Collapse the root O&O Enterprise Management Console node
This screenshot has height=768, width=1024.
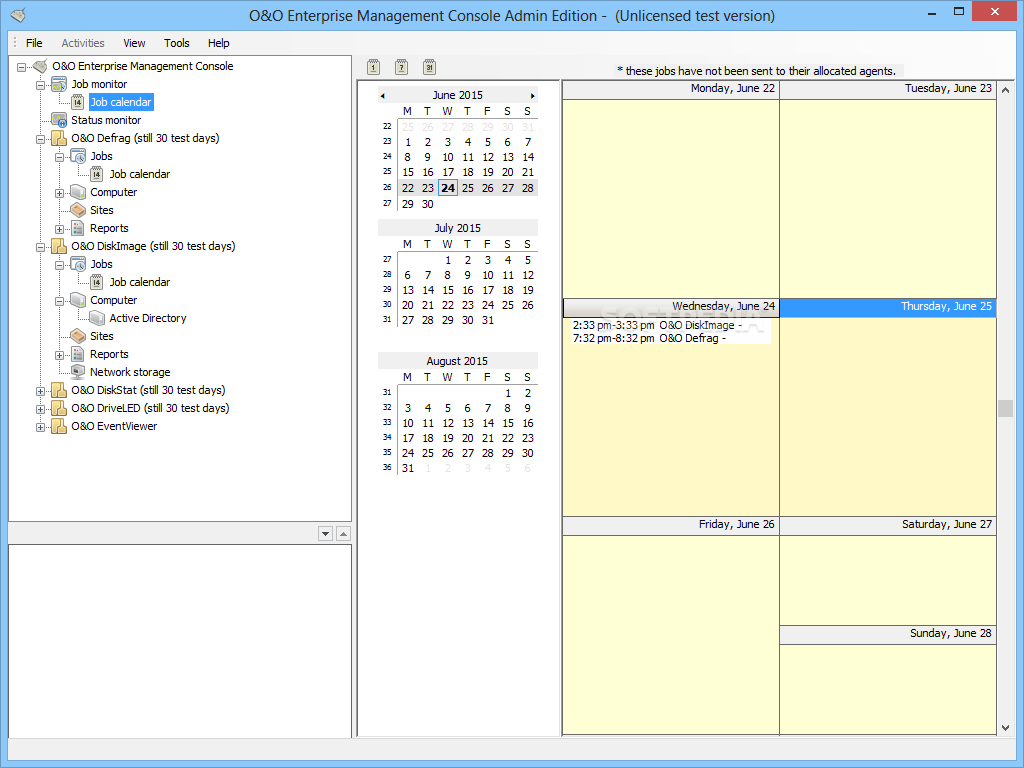[22, 67]
